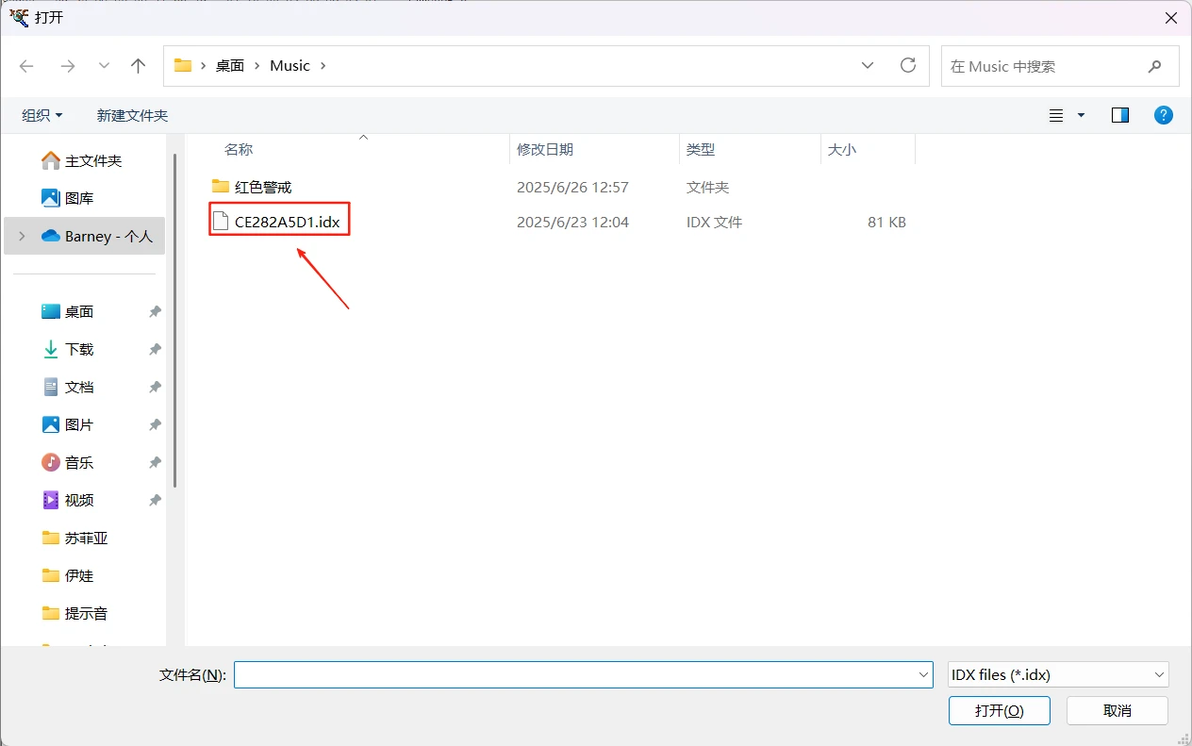Screen dimensions: 1192x746
Task: Open the help icon
Action: [1163, 115]
